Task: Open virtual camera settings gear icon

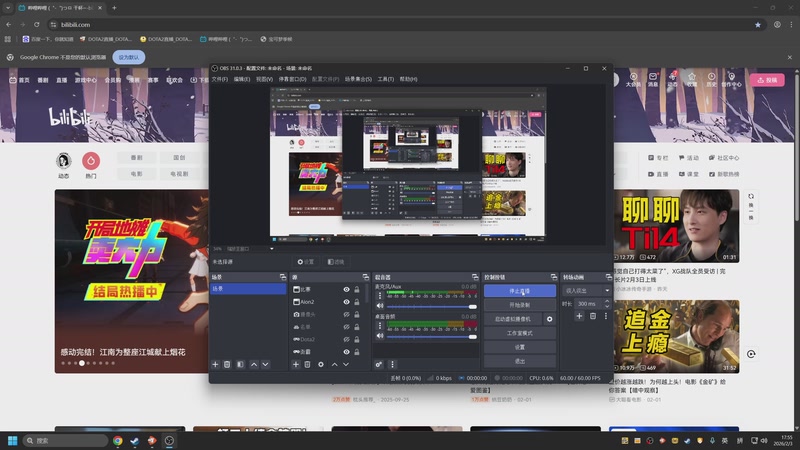Action: coord(549,319)
